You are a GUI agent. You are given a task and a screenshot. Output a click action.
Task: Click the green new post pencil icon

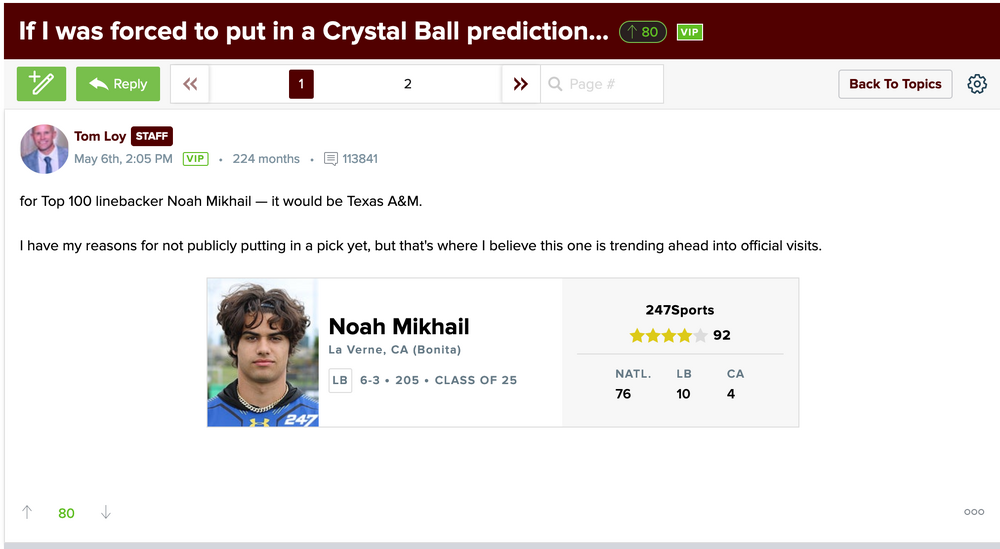click(41, 84)
